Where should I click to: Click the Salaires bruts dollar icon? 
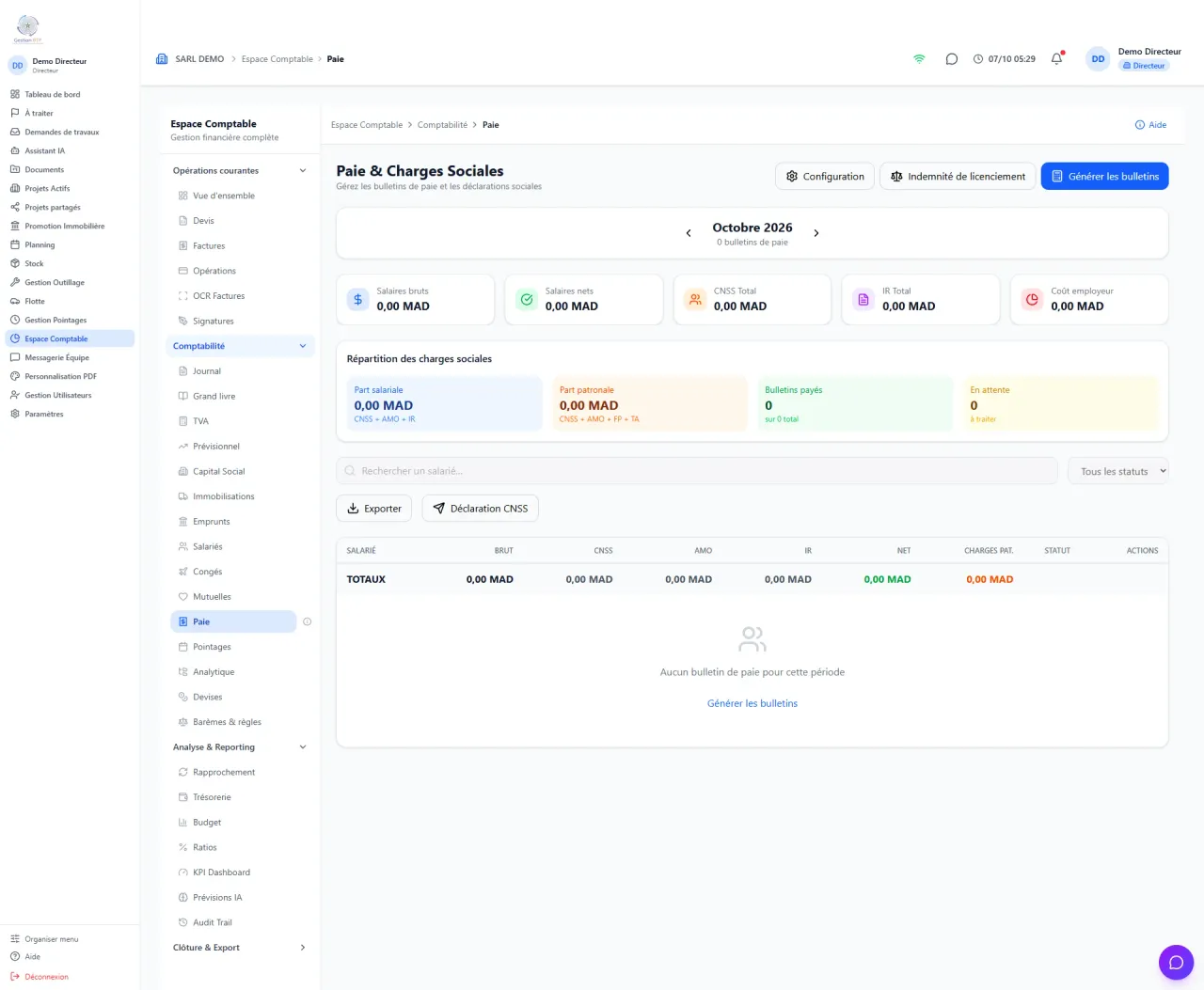point(358,299)
